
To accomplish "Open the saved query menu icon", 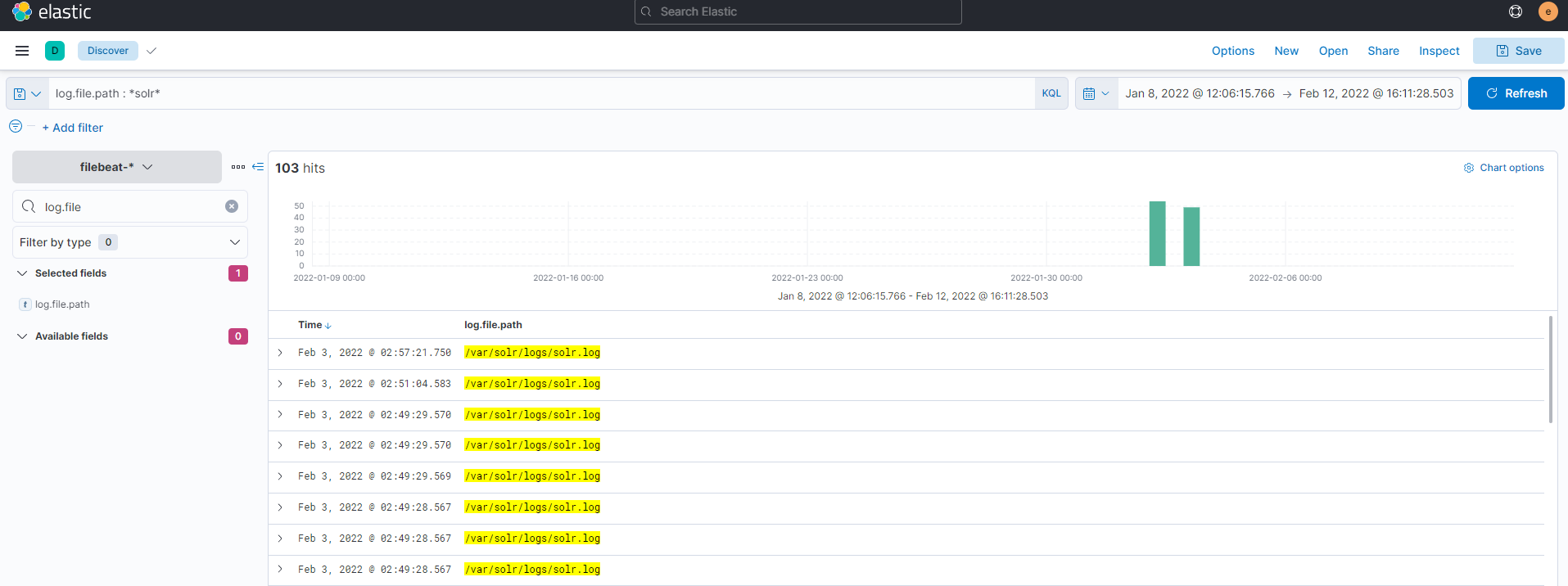I will 27,93.
